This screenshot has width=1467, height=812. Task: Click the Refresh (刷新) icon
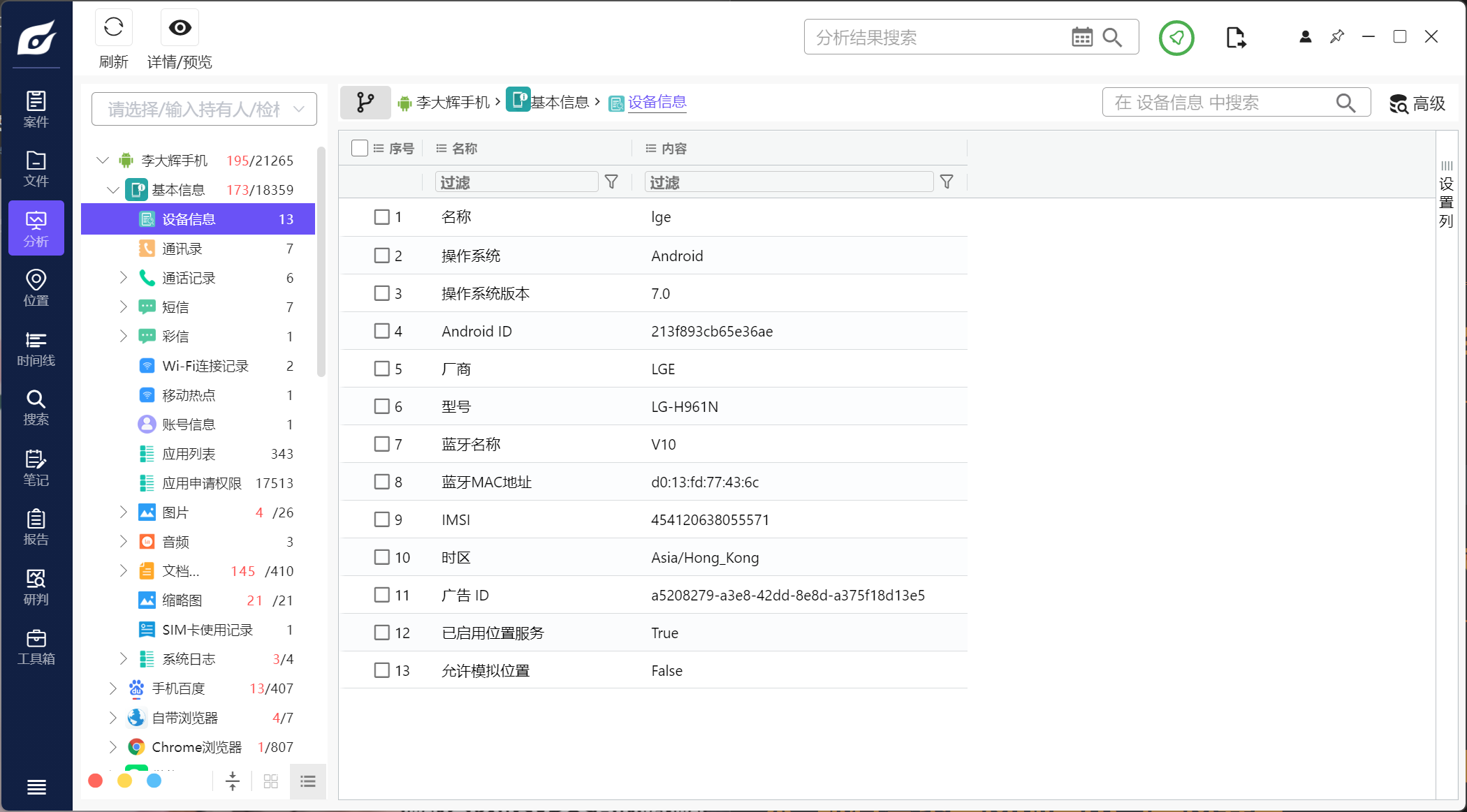(x=113, y=28)
